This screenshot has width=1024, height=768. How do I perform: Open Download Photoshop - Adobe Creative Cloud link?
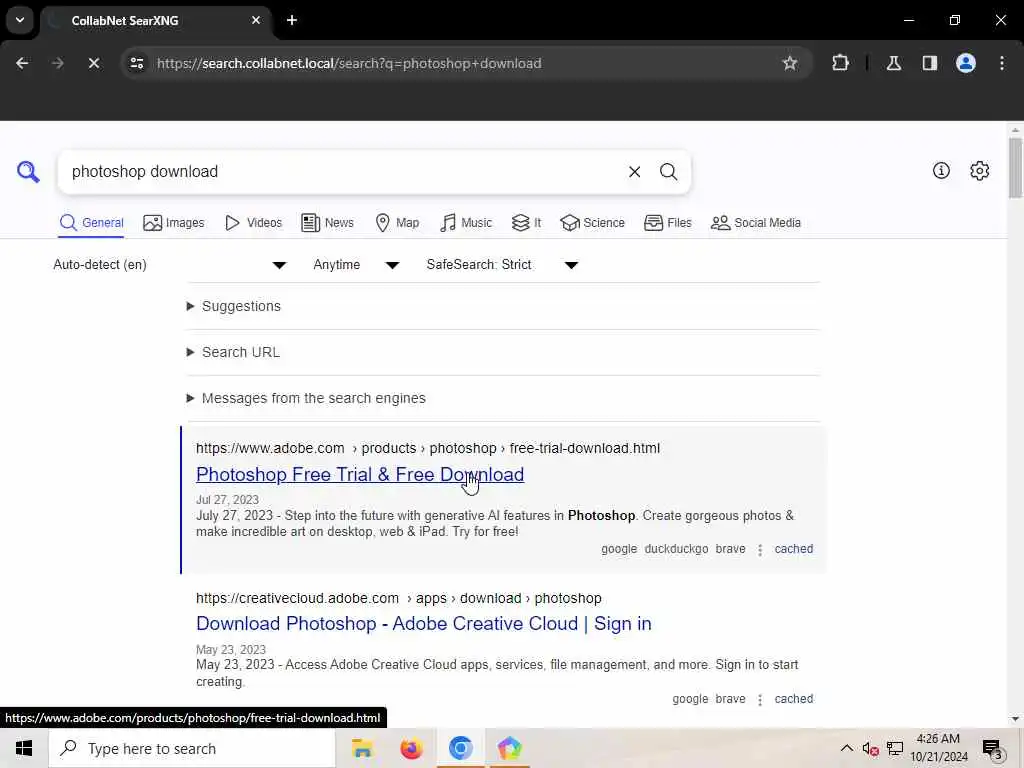click(x=424, y=624)
